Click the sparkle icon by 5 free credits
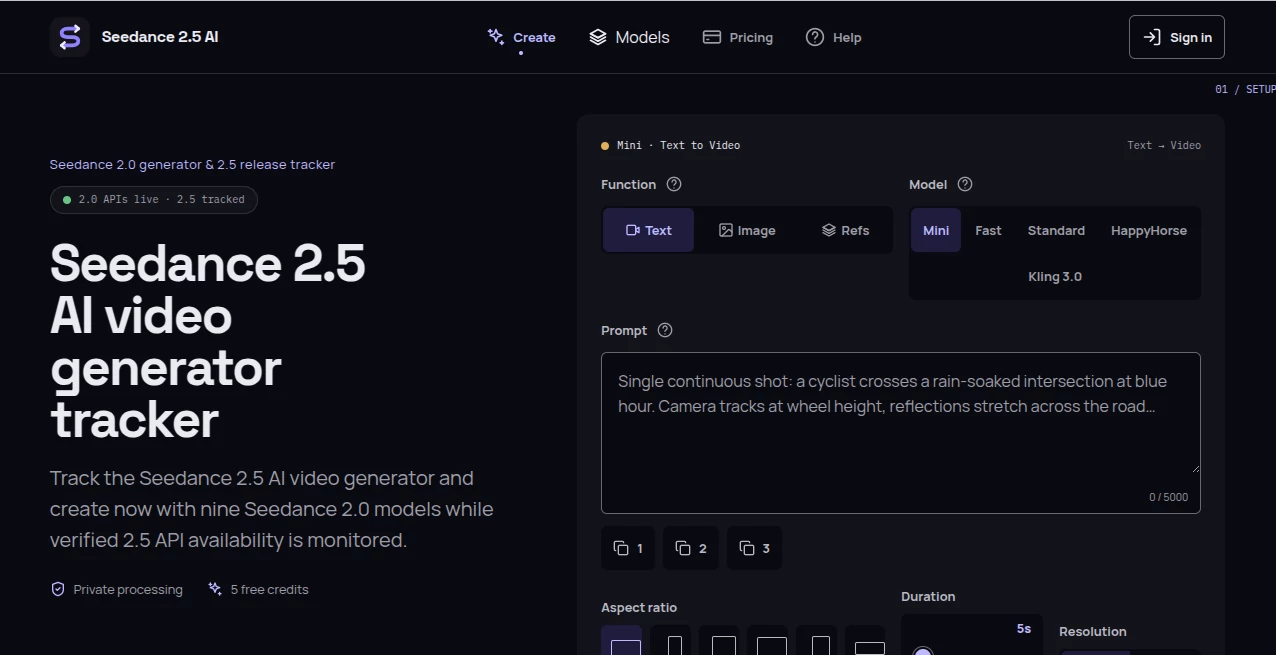Image resolution: width=1276 pixels, height=655 pixels. [x=215, y=589]
